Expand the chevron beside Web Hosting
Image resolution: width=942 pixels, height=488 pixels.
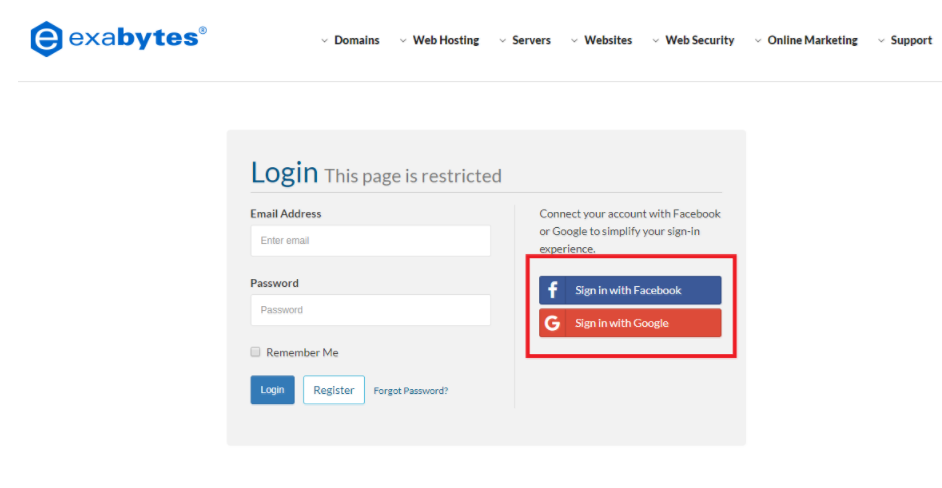[x=403, y=41]
